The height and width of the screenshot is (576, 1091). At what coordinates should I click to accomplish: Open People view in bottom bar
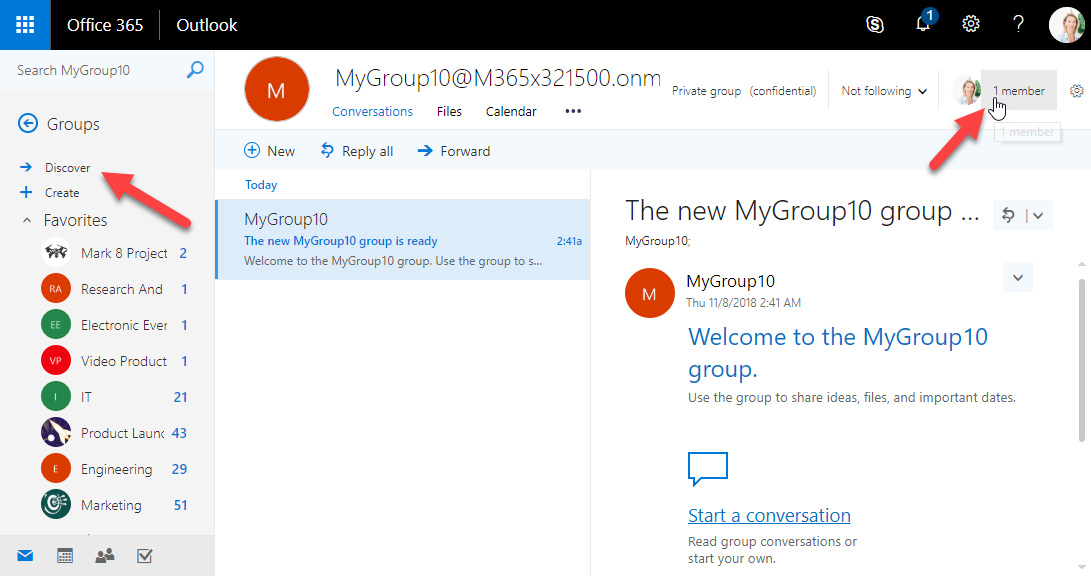point(104,556)
